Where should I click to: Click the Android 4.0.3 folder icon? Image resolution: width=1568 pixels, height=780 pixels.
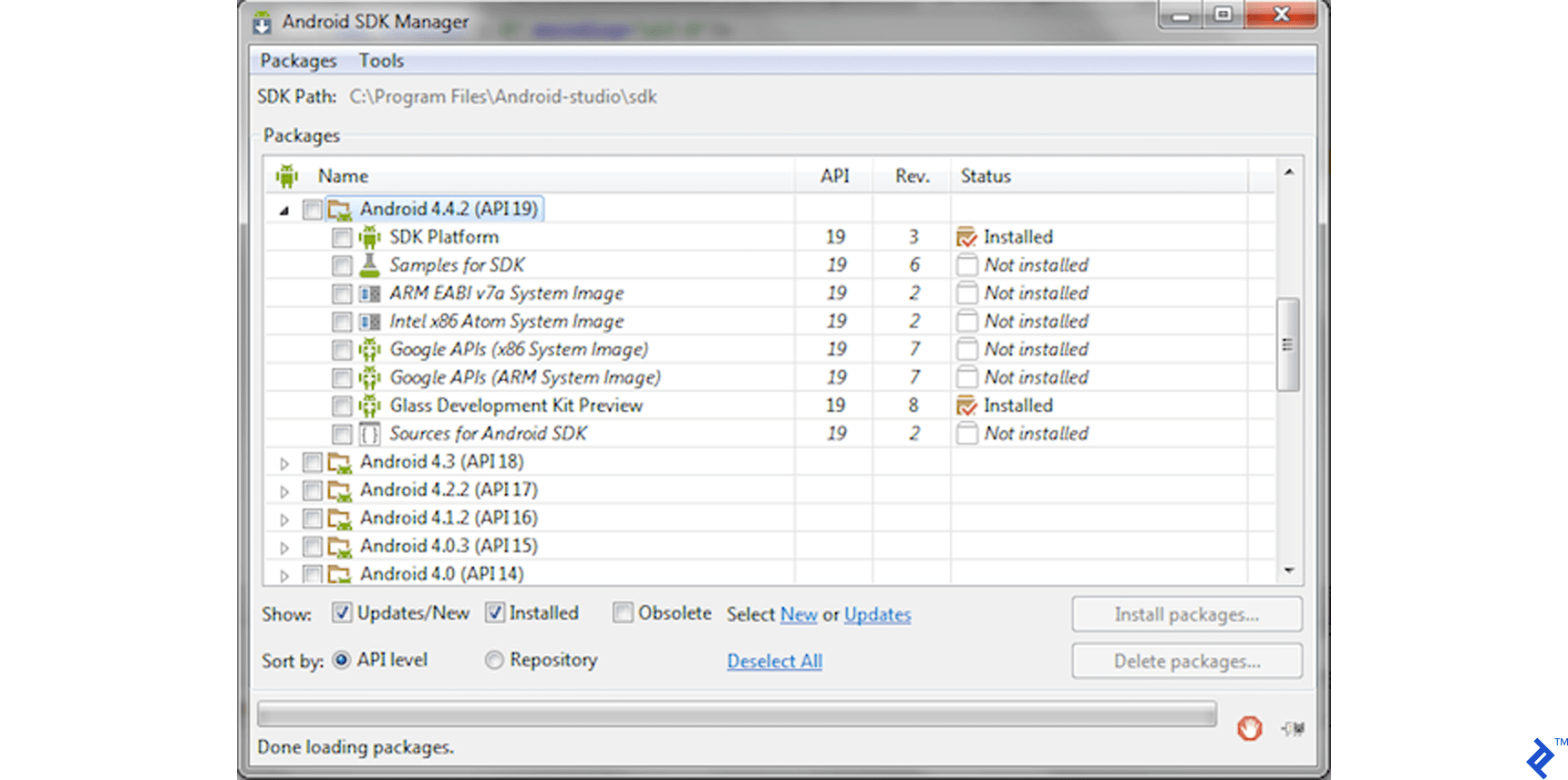[340, 547]
